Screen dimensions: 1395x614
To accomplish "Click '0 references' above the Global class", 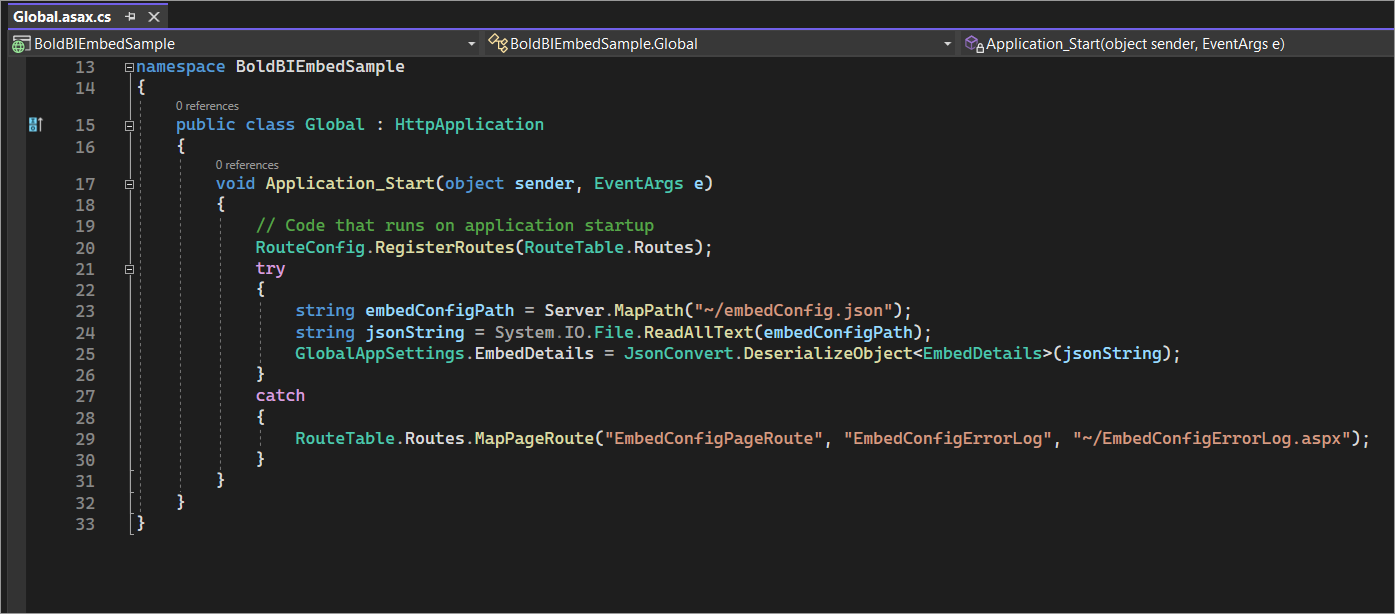I will pyautogui.click(x=207, y=105).
